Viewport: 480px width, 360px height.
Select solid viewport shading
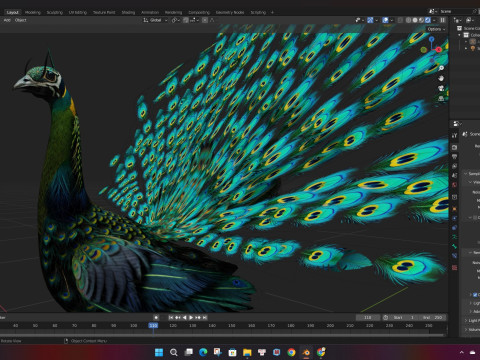[x=415, y=20]
